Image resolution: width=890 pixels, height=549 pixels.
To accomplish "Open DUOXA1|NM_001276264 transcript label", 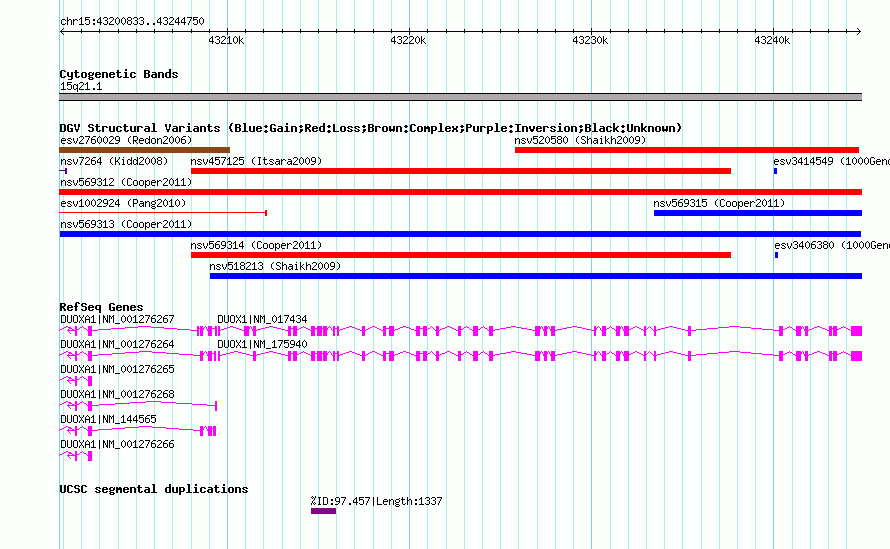I will (x=117, y=344).
